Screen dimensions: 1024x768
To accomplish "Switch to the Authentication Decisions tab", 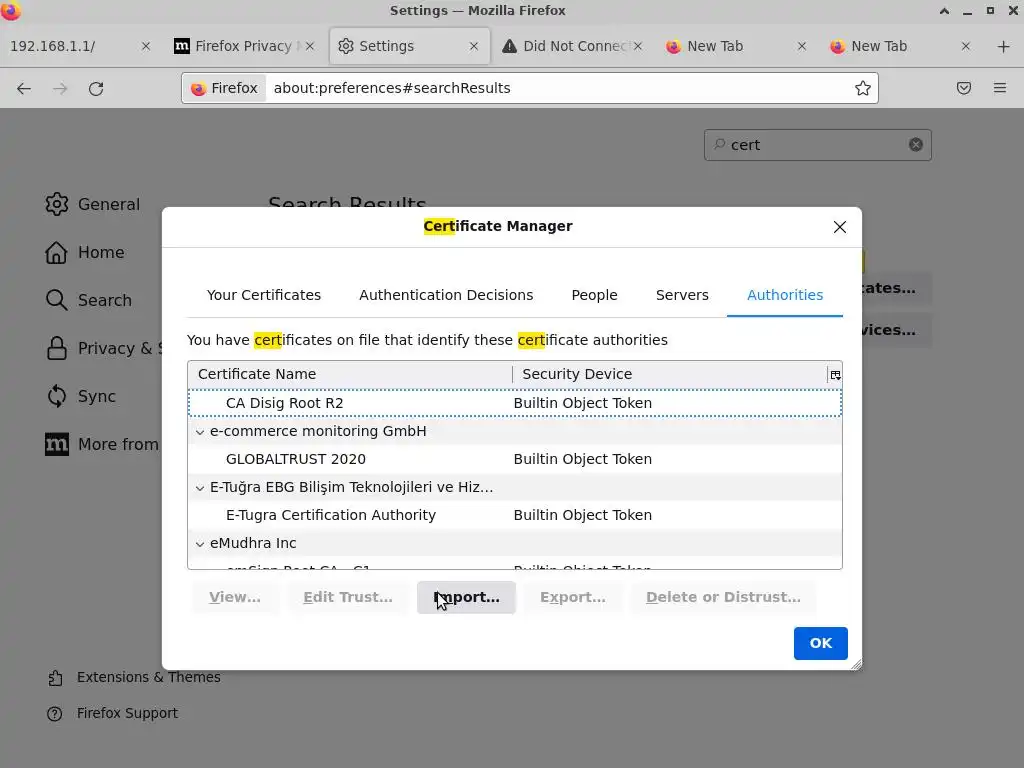I will click(x=446, y=295).
